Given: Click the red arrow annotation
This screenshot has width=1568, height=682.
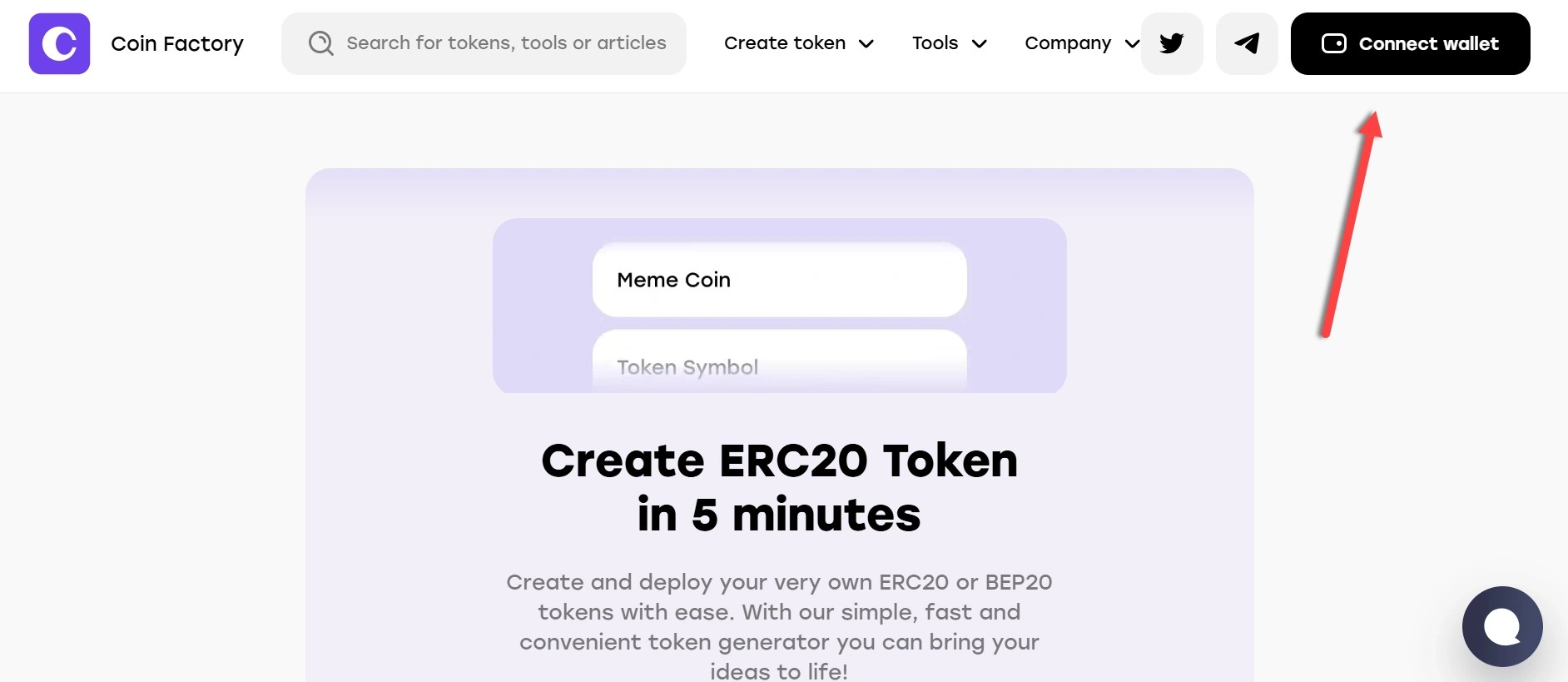Looking at the screenshot, I should 1350,225.
